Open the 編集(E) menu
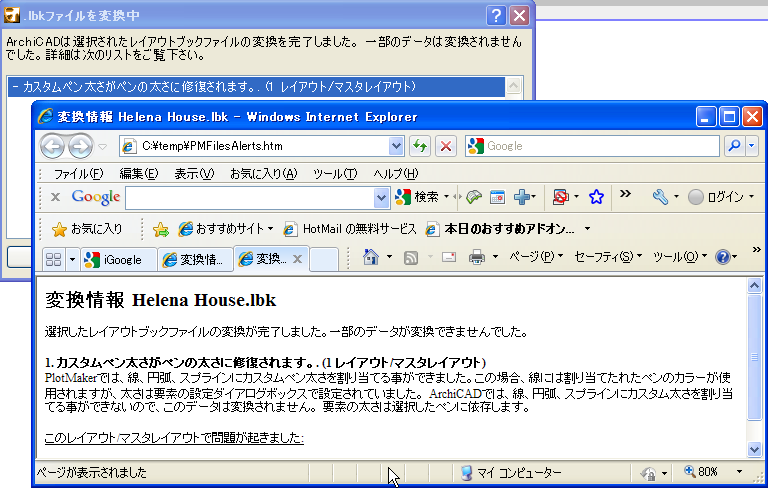 pos(139,173)
